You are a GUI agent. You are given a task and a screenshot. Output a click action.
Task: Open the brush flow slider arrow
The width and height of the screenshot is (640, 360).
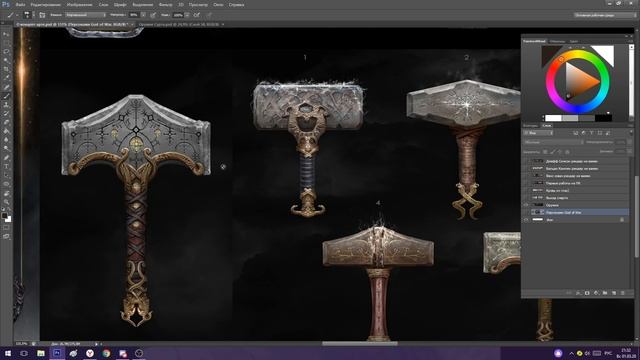(187, 15)
